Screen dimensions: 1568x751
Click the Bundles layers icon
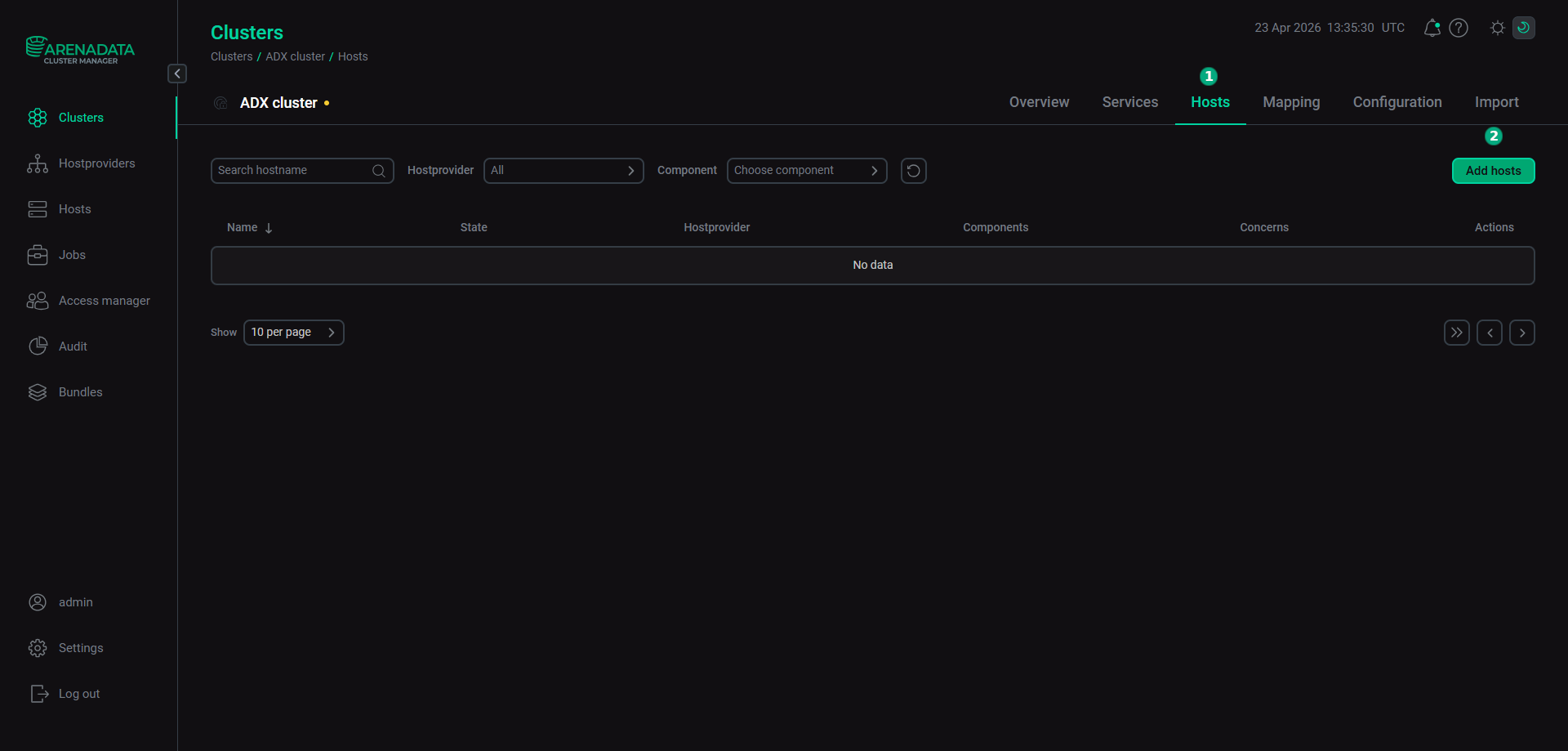[x=38, y=392]
